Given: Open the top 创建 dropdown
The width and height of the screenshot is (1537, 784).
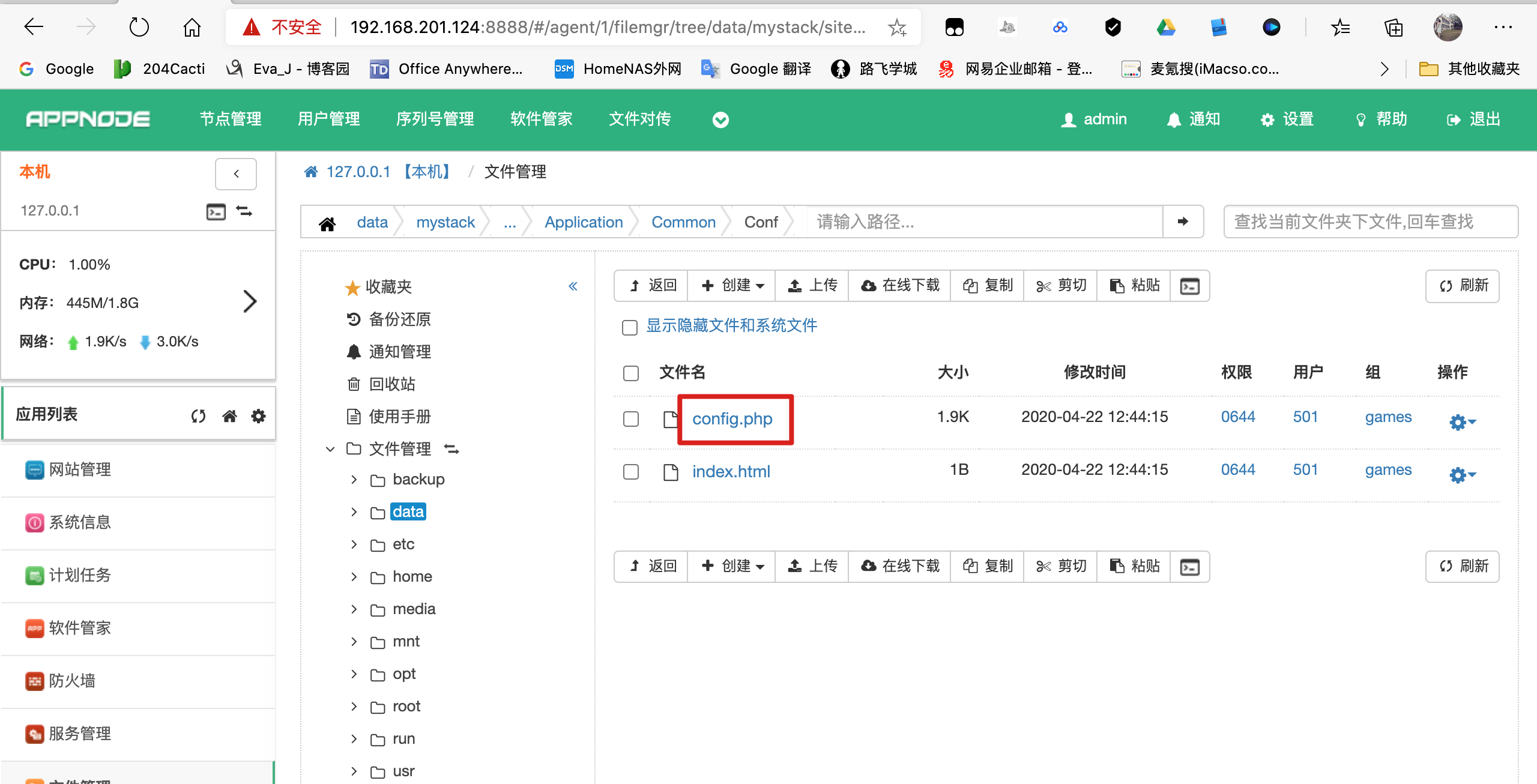Looking at the screenshot, I should coord(732,286).
